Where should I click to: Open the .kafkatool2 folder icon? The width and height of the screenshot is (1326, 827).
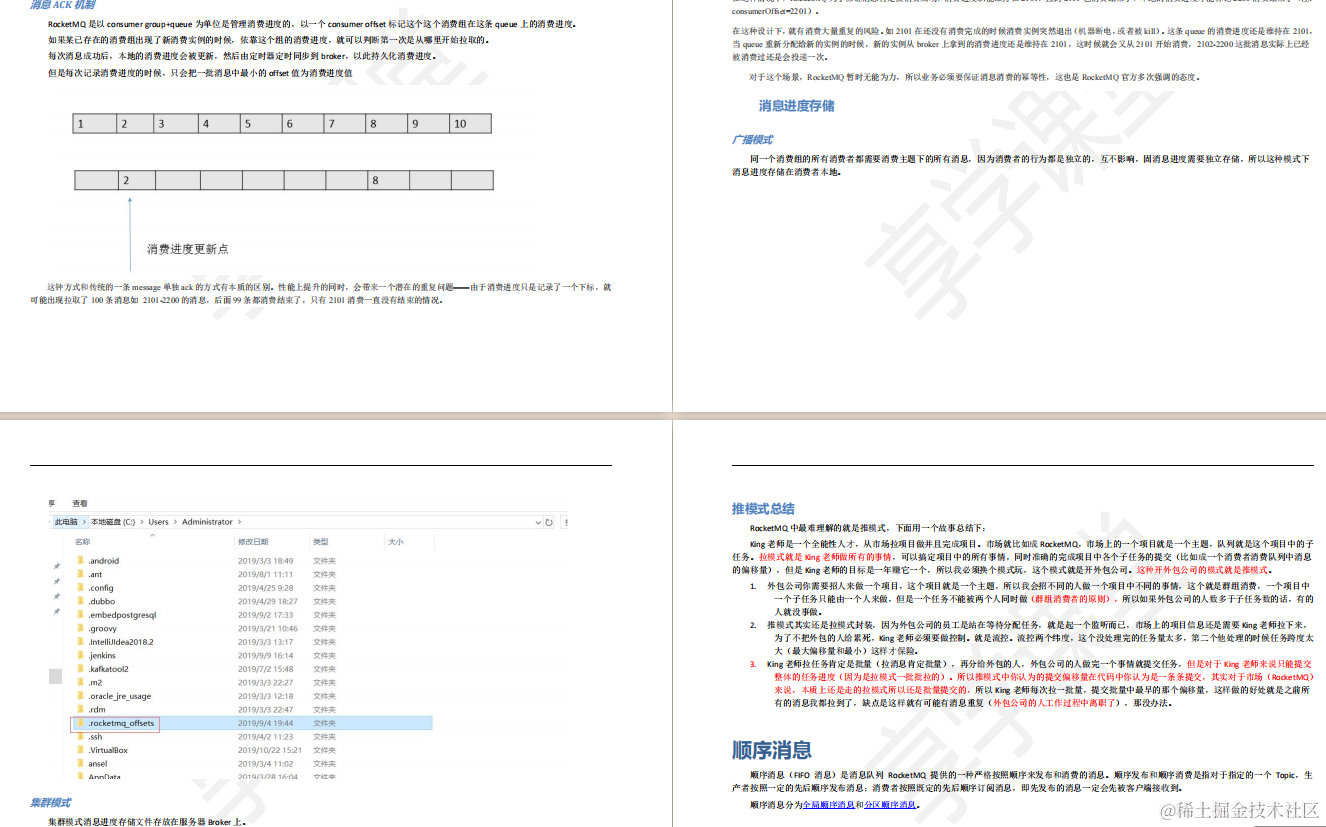pos(78,669)
